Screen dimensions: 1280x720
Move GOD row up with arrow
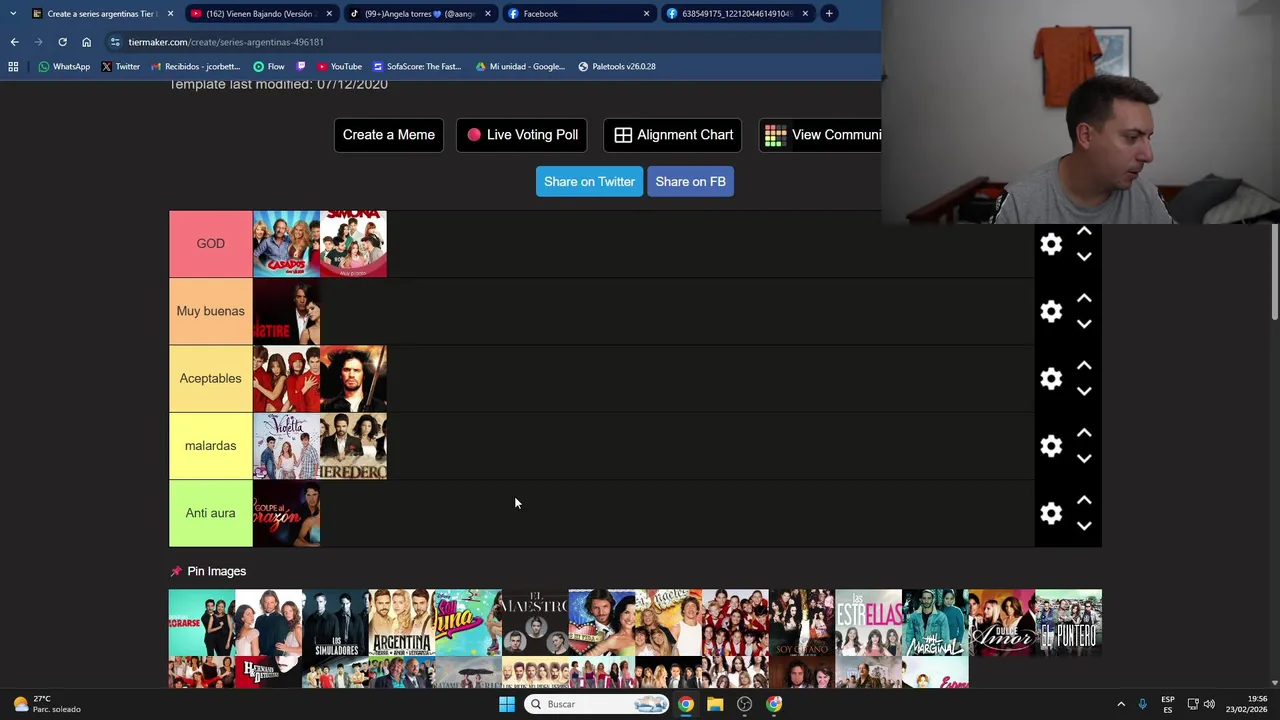[1084, 231]
